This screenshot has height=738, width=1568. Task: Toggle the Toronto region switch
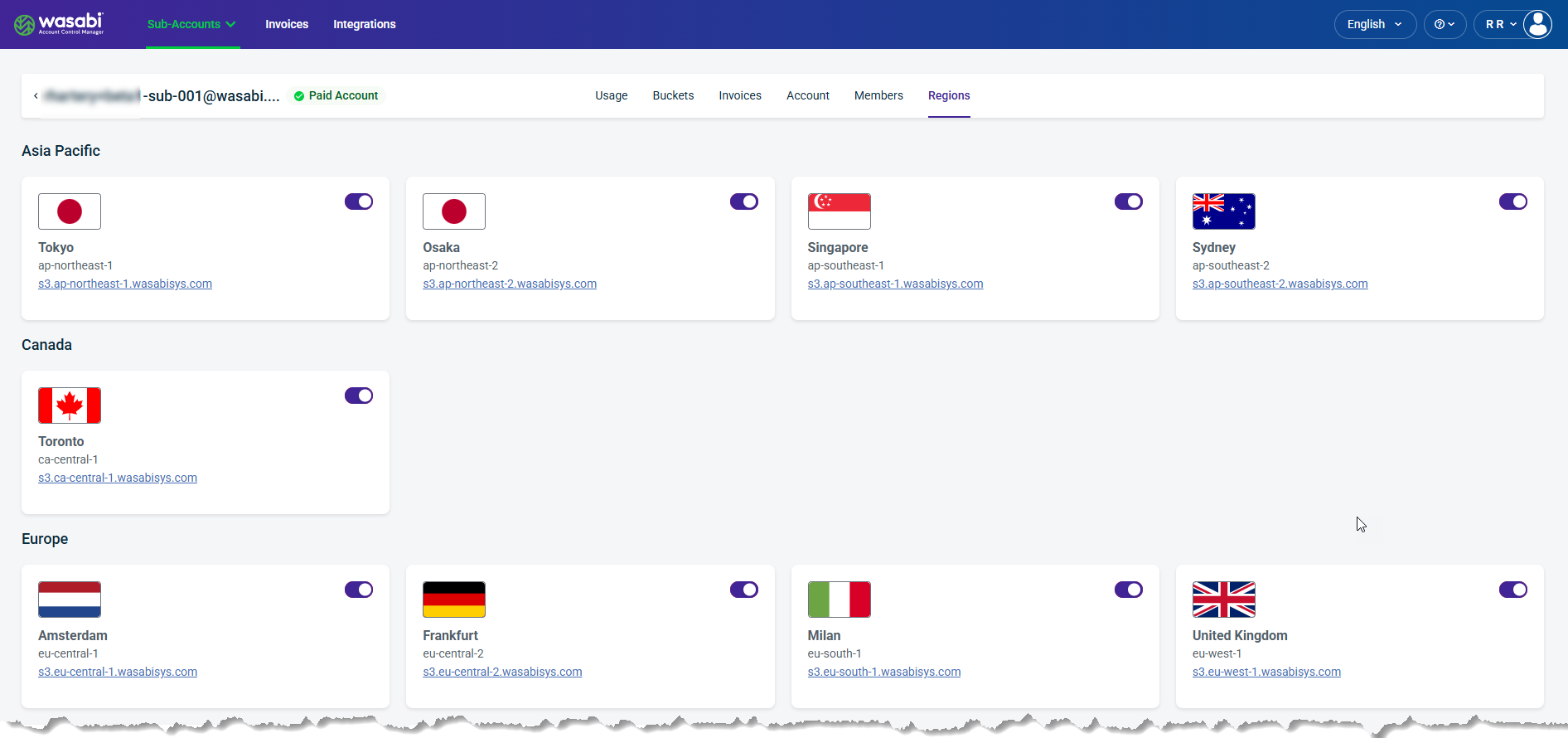pyautogui.click(x=359, y=396)
